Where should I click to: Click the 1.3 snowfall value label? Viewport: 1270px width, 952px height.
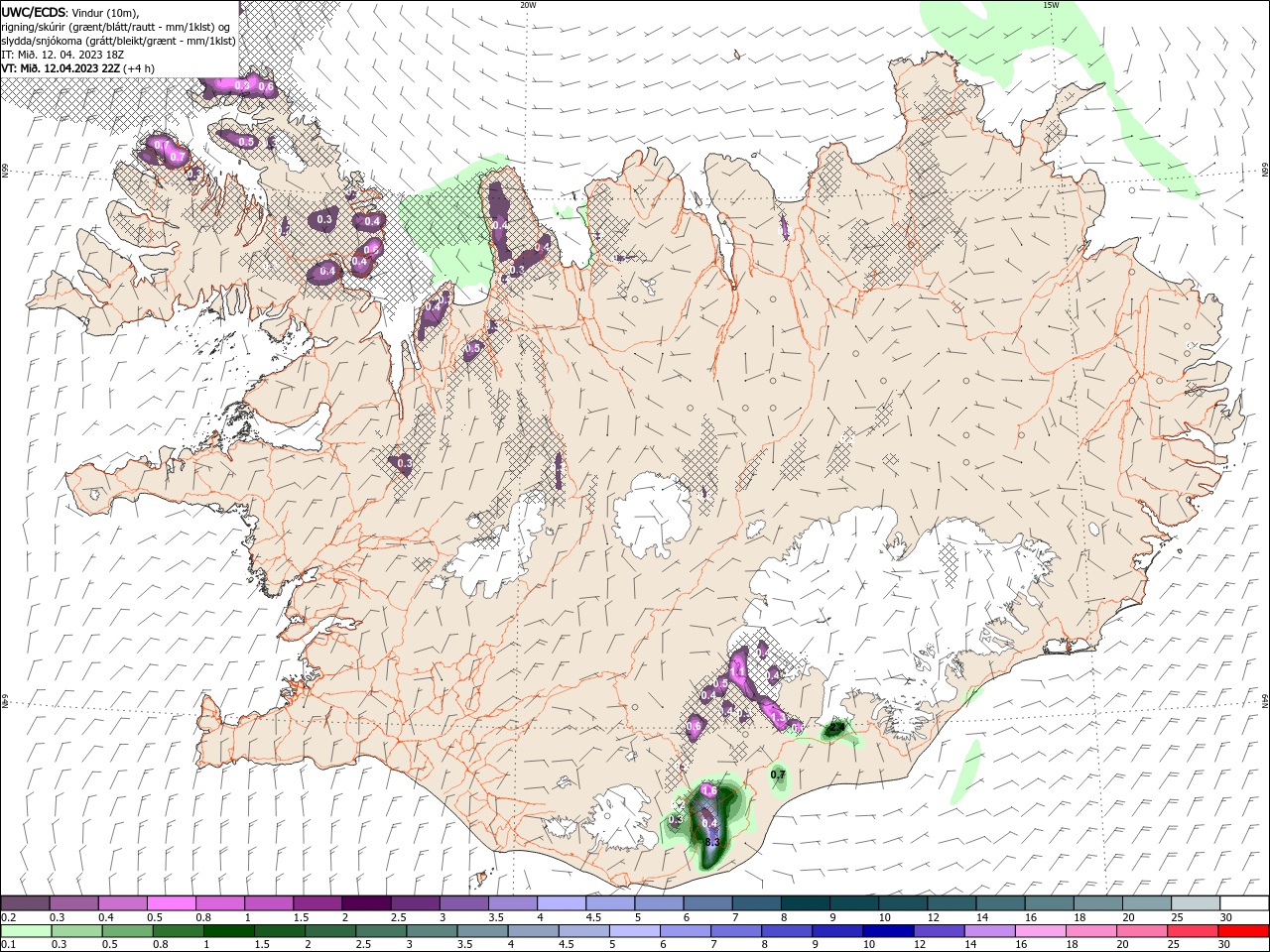tap(778, 717)
